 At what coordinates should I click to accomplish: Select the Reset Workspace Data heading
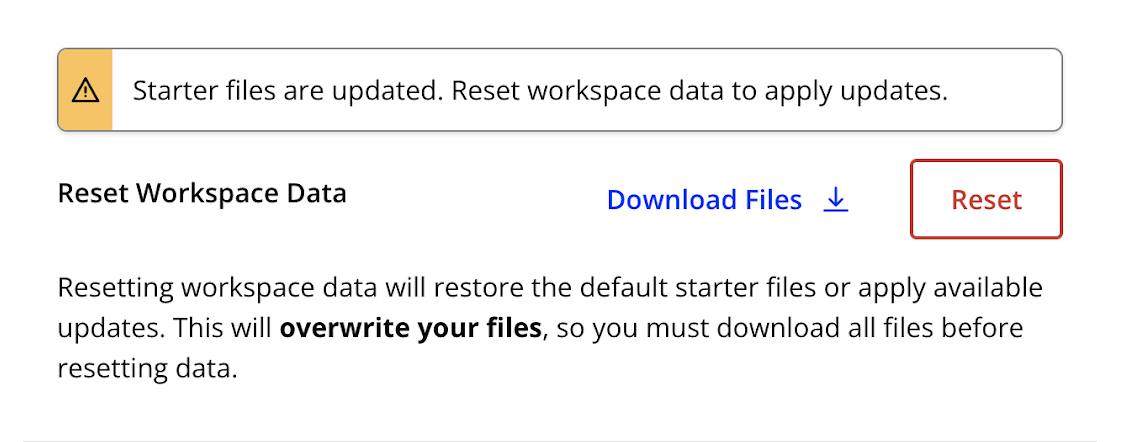click(202, 194)
